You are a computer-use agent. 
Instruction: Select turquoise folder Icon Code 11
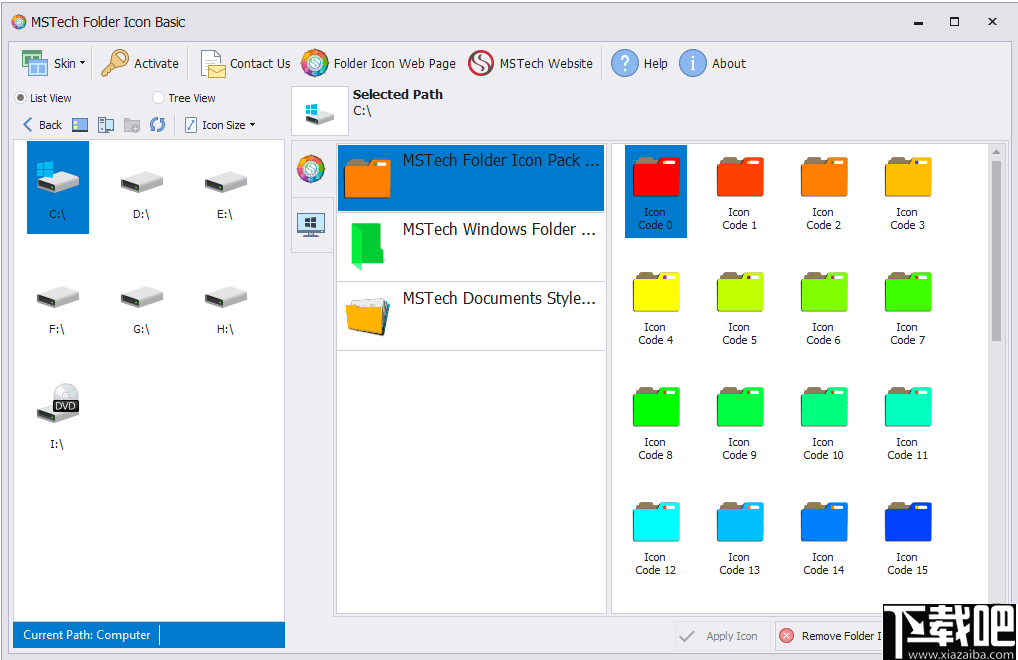(908, 422)
